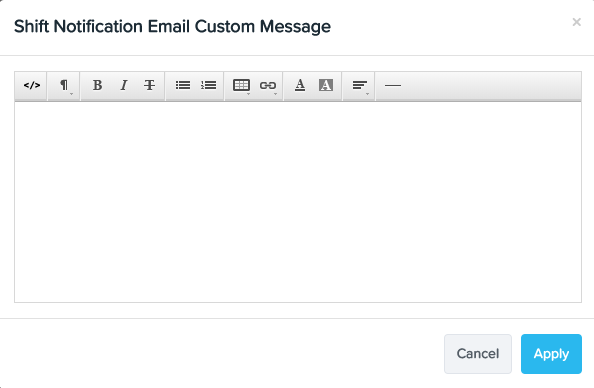Expand the text alignment options
594x388 pixels.
(x=359, y=86)
